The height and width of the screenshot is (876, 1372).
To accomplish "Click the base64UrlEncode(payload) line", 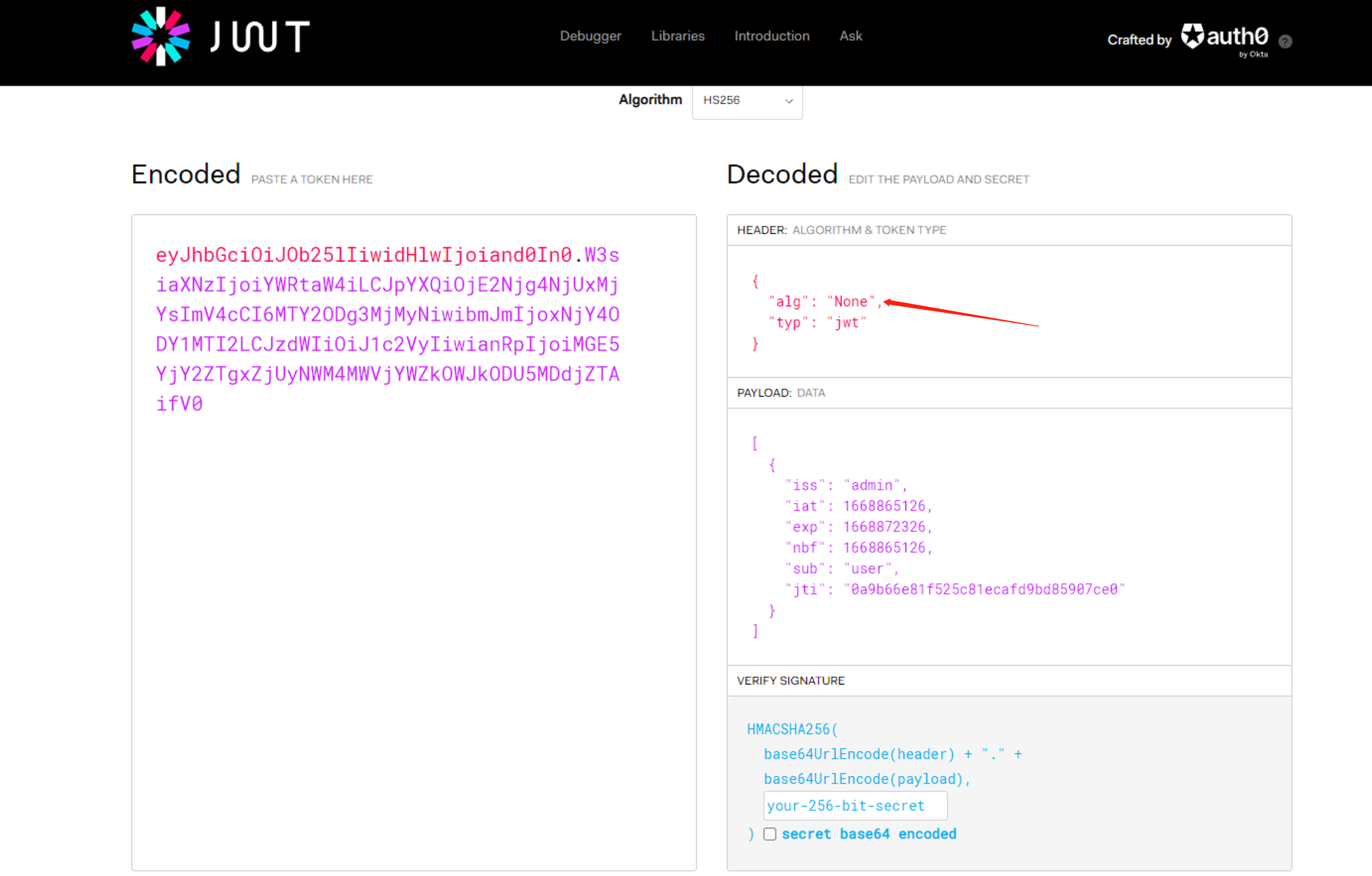I will pos(866,779).
